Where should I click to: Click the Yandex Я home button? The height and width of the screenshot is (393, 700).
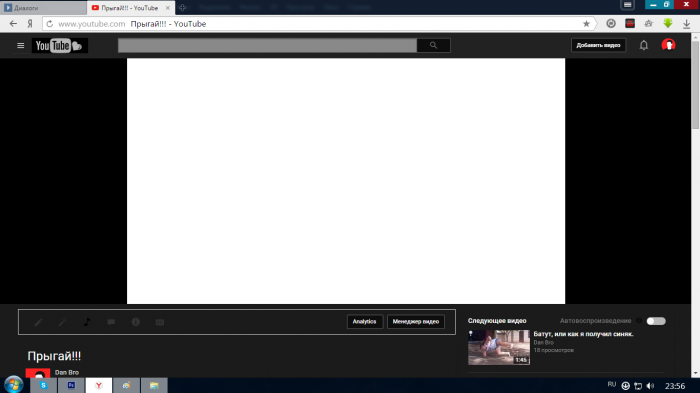[x=30, y=24]
